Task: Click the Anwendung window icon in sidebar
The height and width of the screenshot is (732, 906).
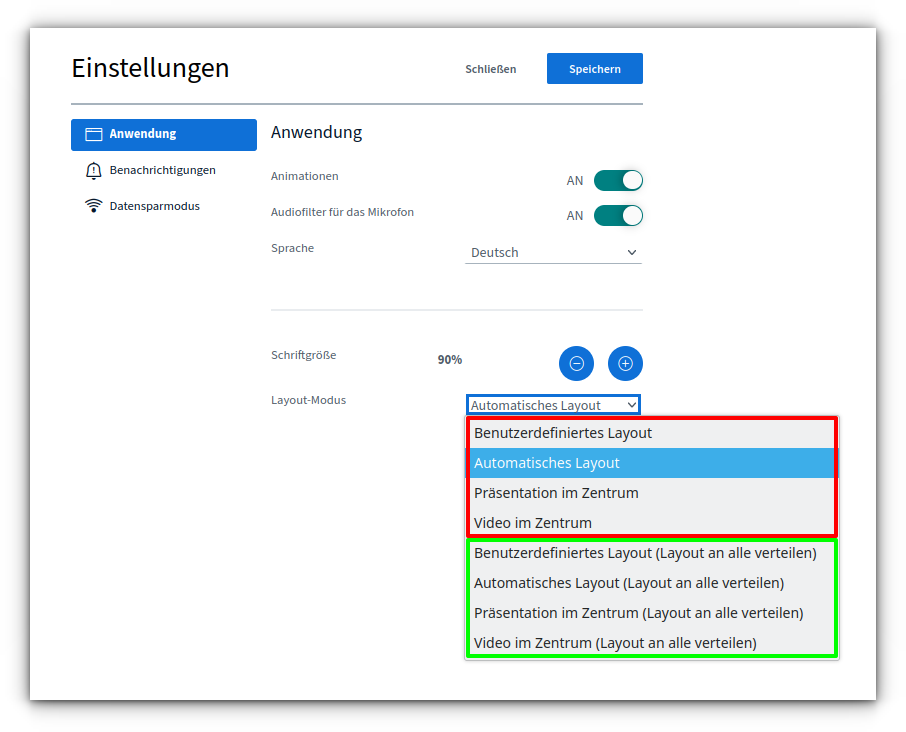Action: [x=94, y=135]
